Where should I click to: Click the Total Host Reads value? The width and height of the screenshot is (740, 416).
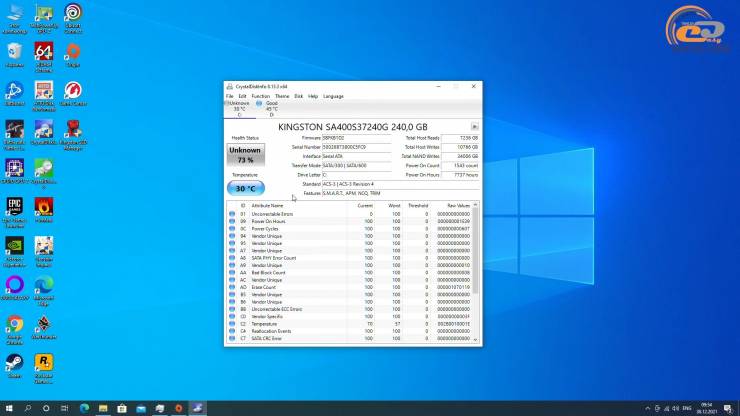click(461, 138)
